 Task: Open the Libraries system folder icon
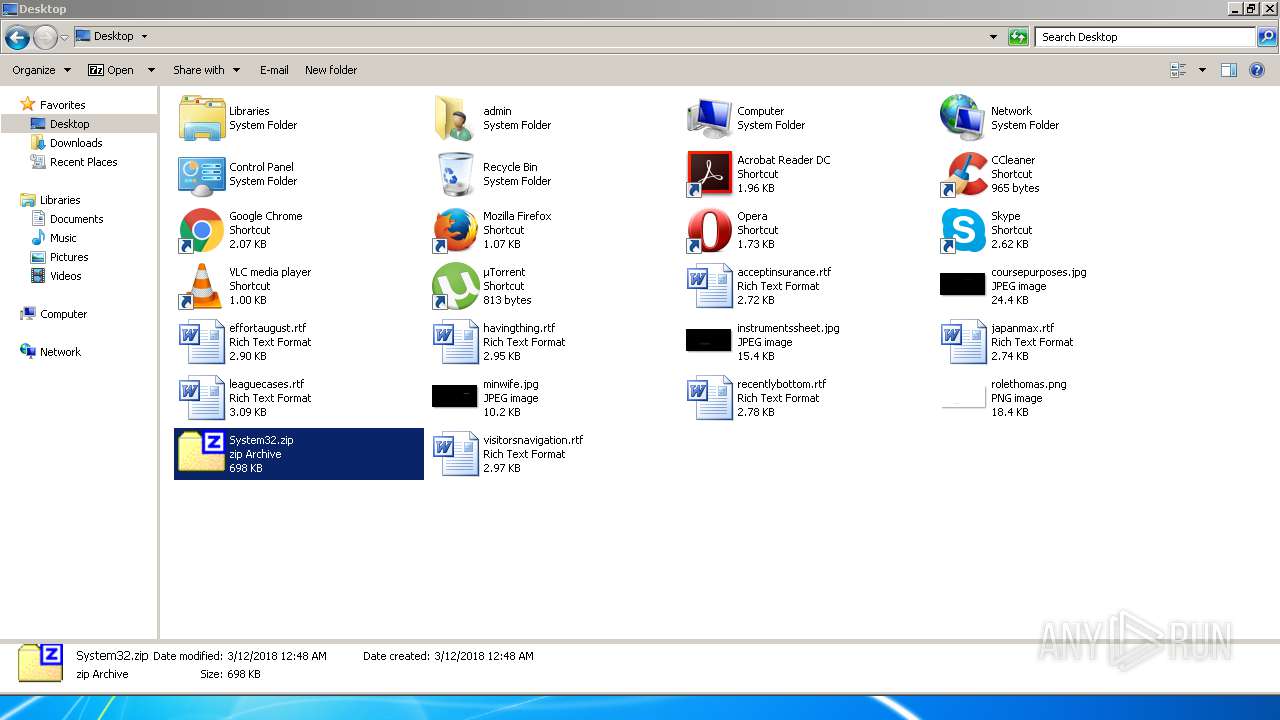(202, 118)
